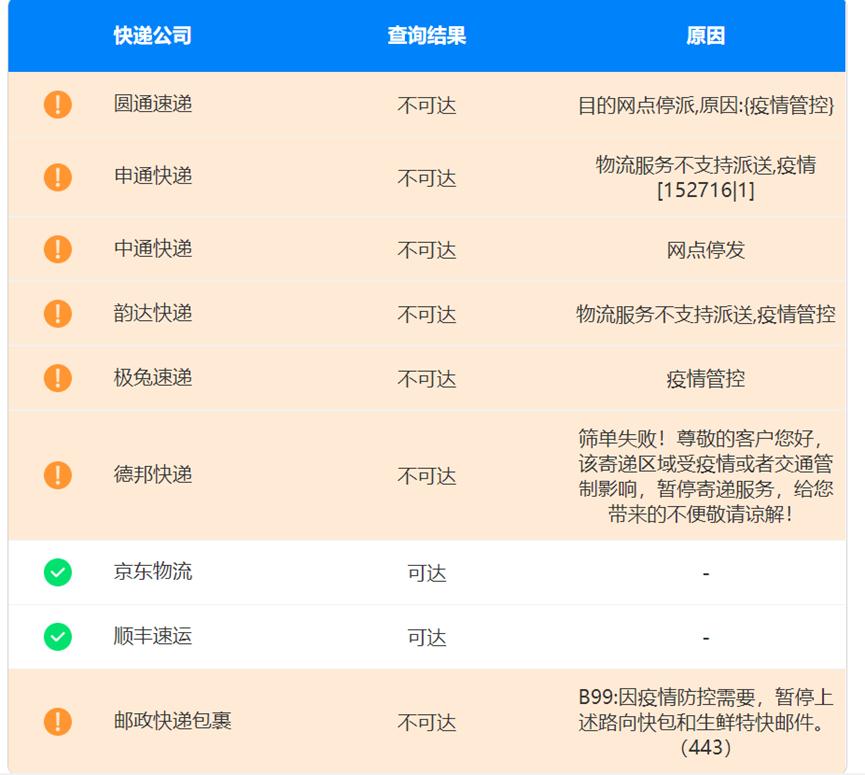Select the 京东物流 company name
Viewport: 865px width, 775px height.
153,572
